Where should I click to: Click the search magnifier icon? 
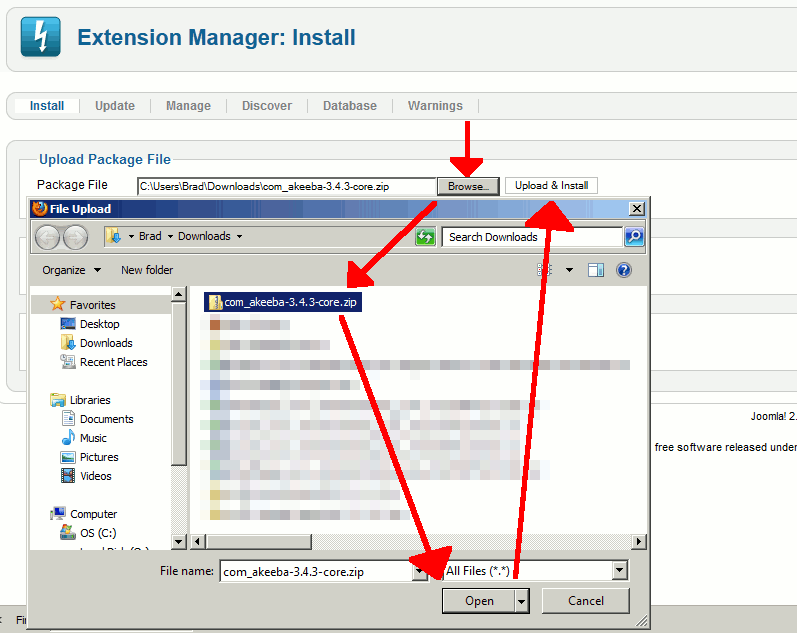634,236
